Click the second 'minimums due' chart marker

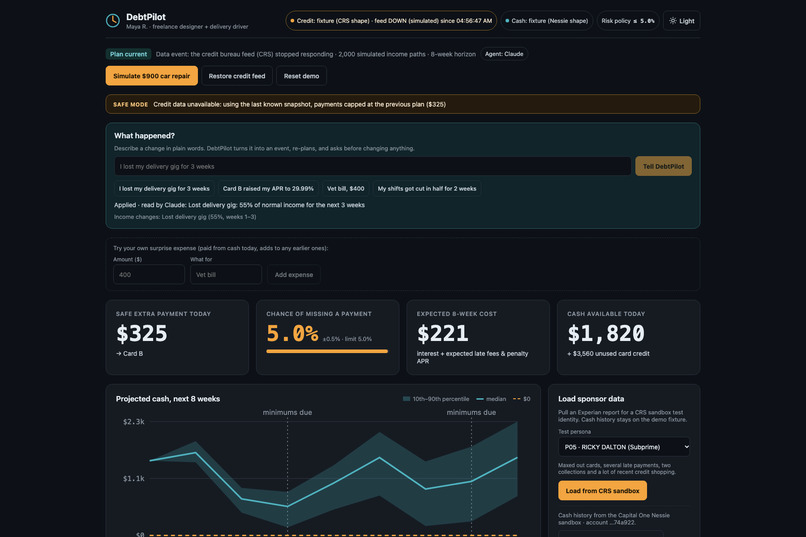[x=471, y=412]
